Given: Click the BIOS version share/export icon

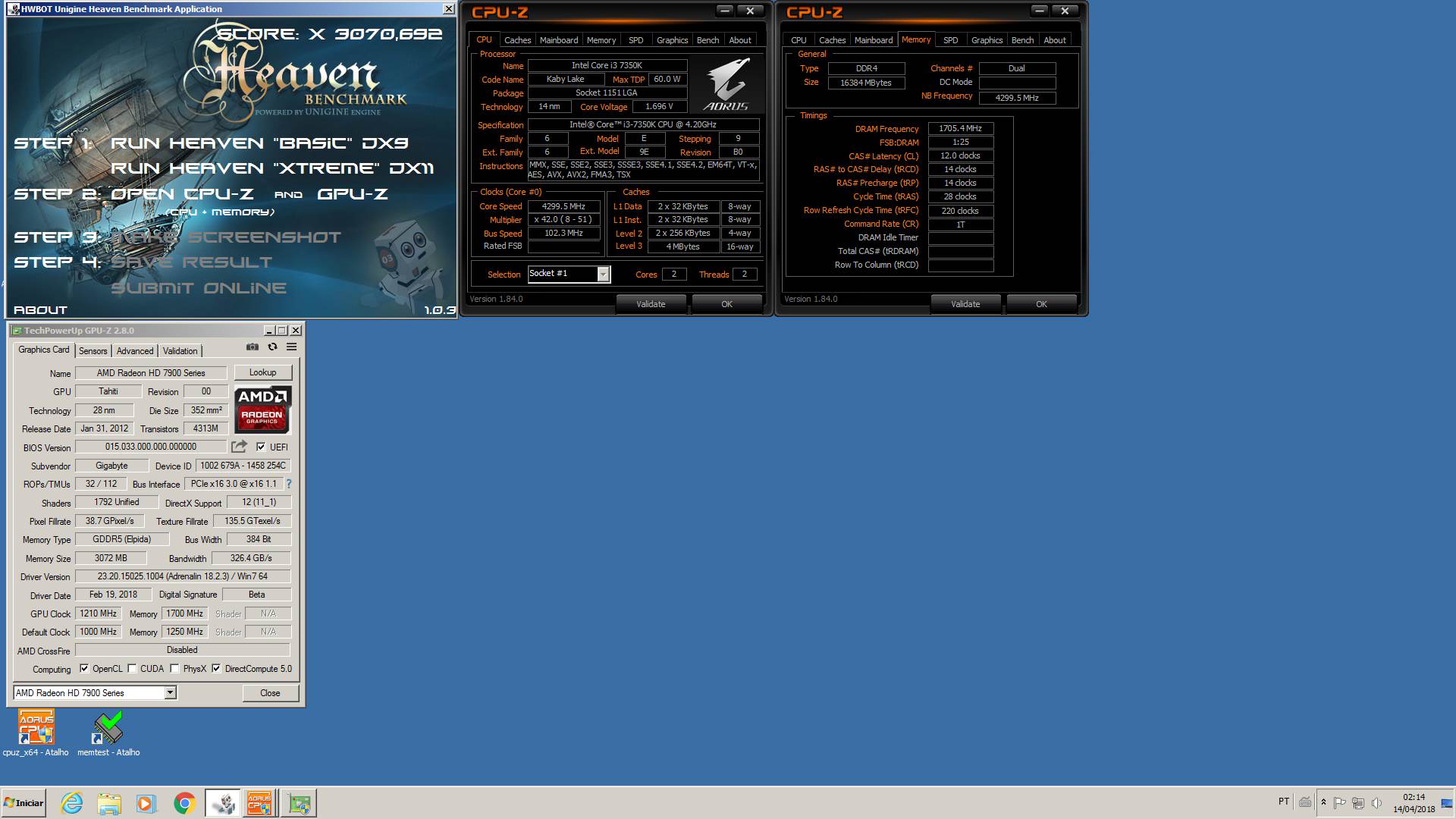Looking at the screenshot, I should tap(240, 447).
